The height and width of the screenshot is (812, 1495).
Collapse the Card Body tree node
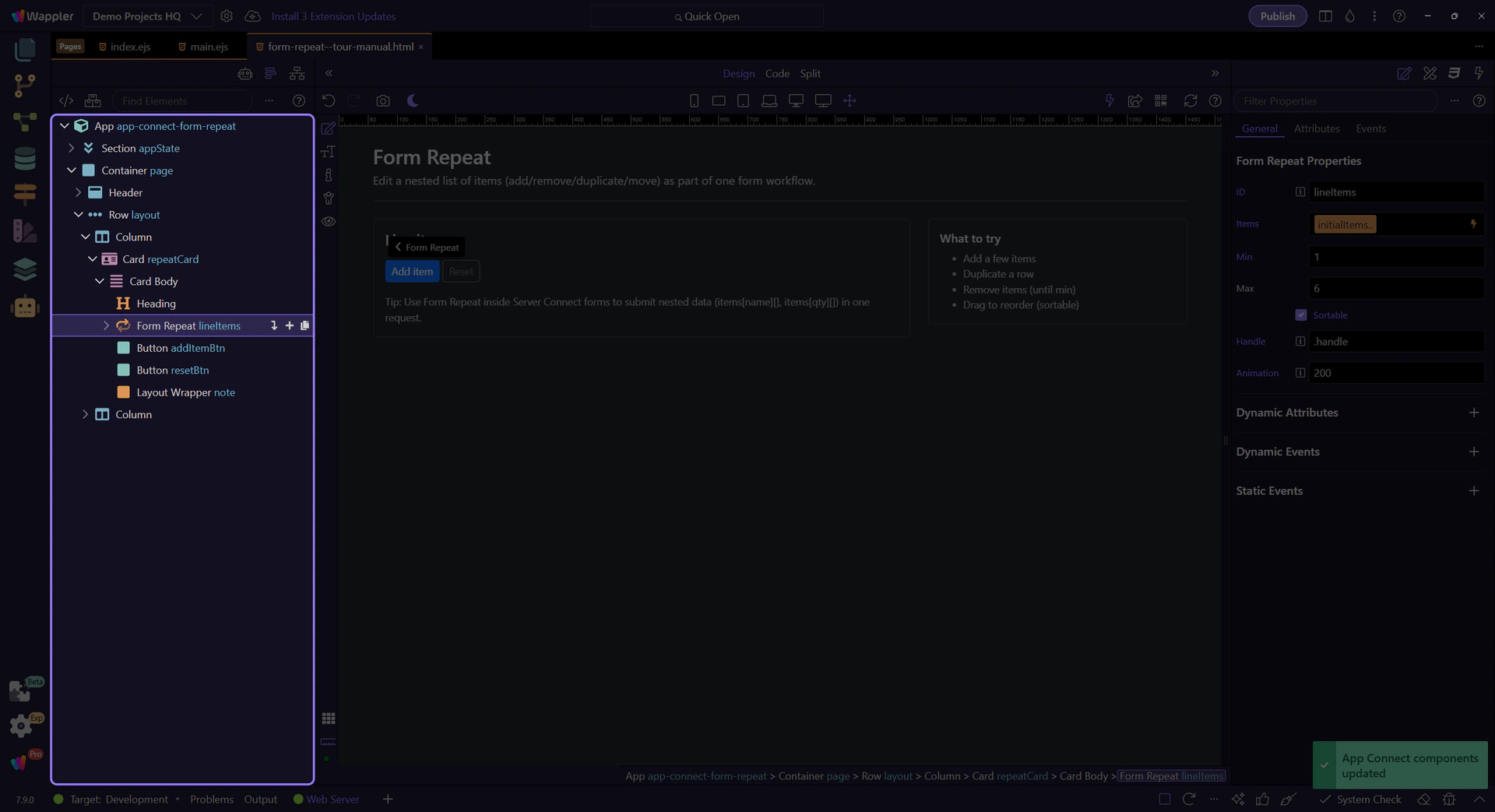[100, 282]
